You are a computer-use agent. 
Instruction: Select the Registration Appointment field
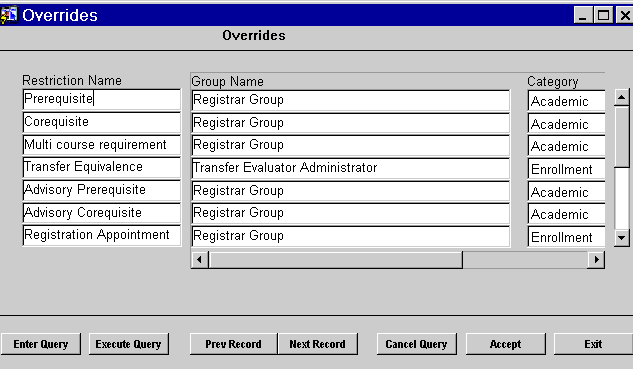pyautogui.click(x=102, y=235)
